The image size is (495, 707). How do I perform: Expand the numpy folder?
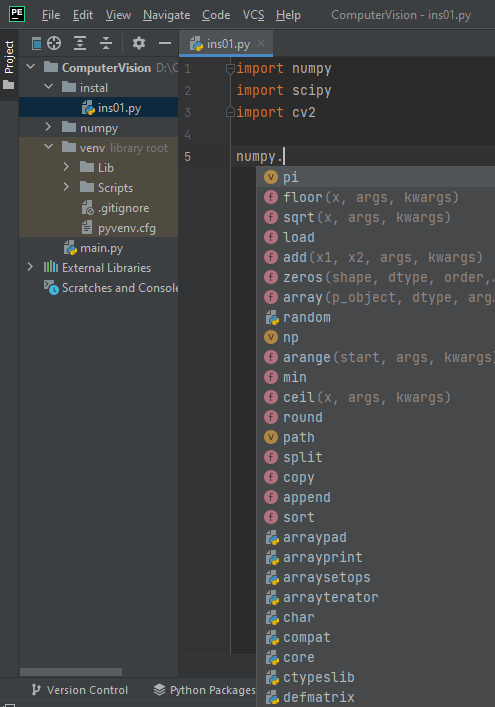(48, 127)
